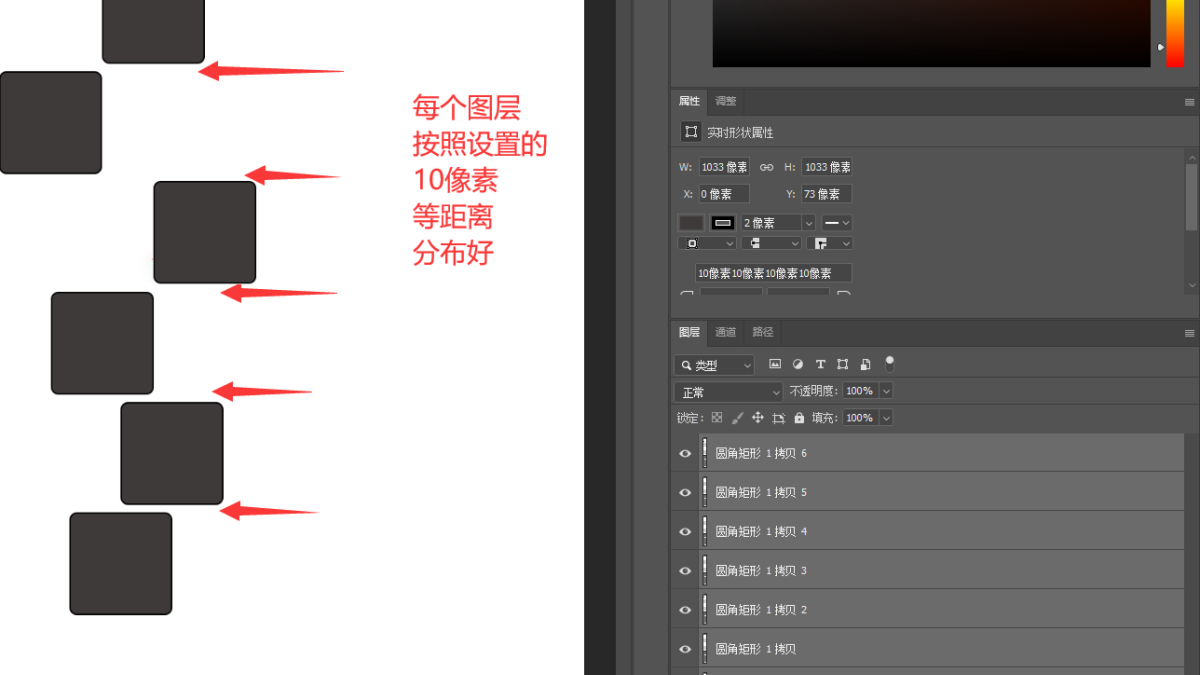
Task: Toggle visibility of 圆角矩形 1 拷贝 4 layer
Action: [685, 531]
